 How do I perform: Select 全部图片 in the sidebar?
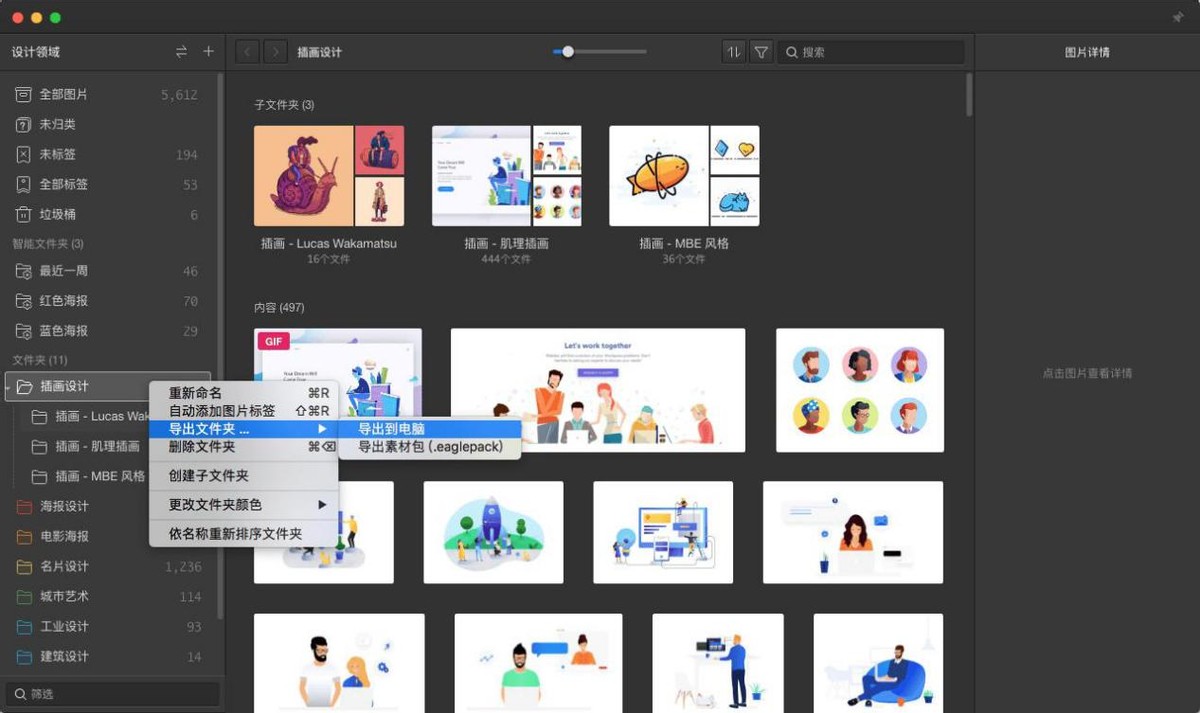point(60,93)
